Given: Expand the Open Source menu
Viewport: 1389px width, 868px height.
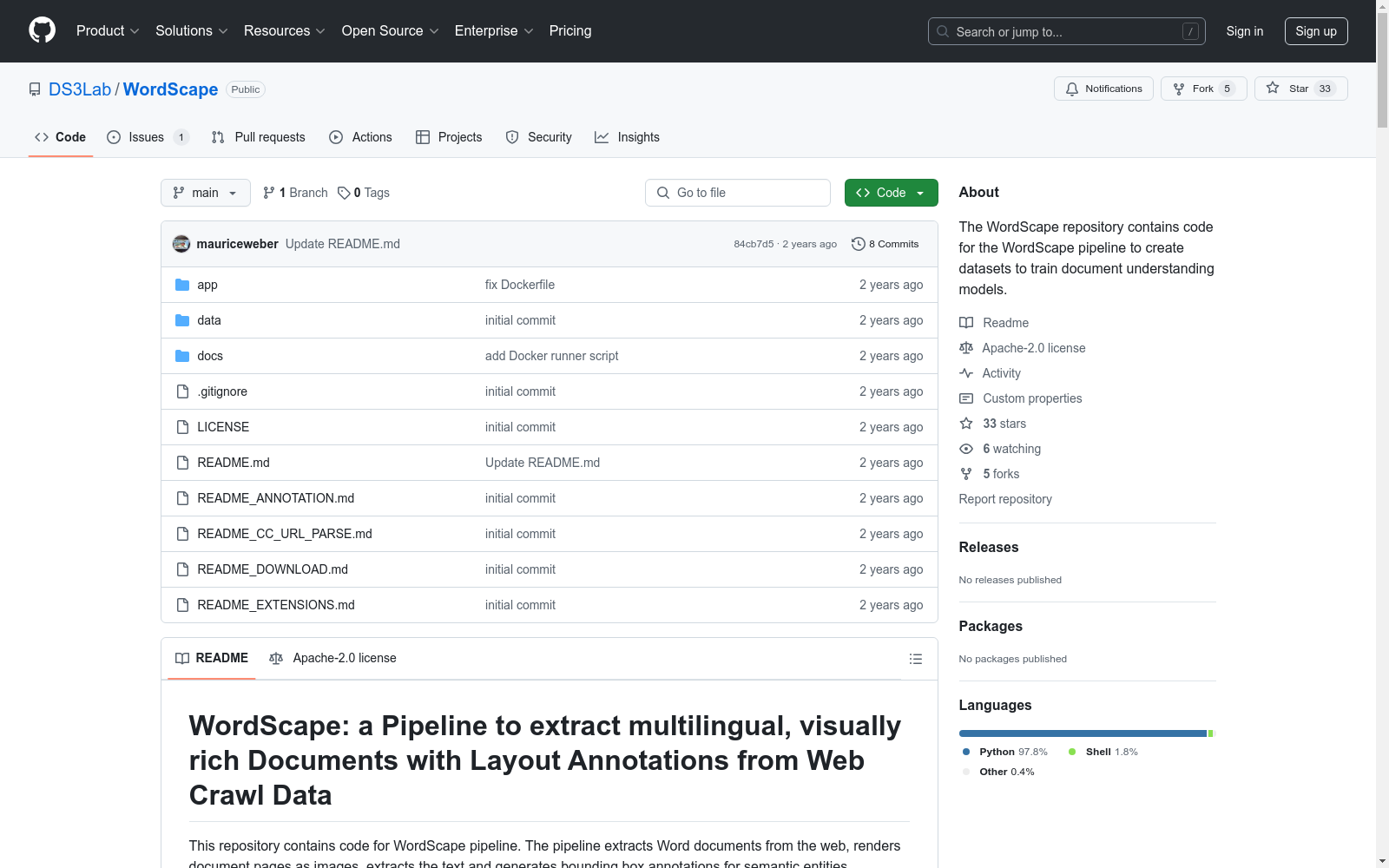Looking at the screenshot, I should click(391, 30).
